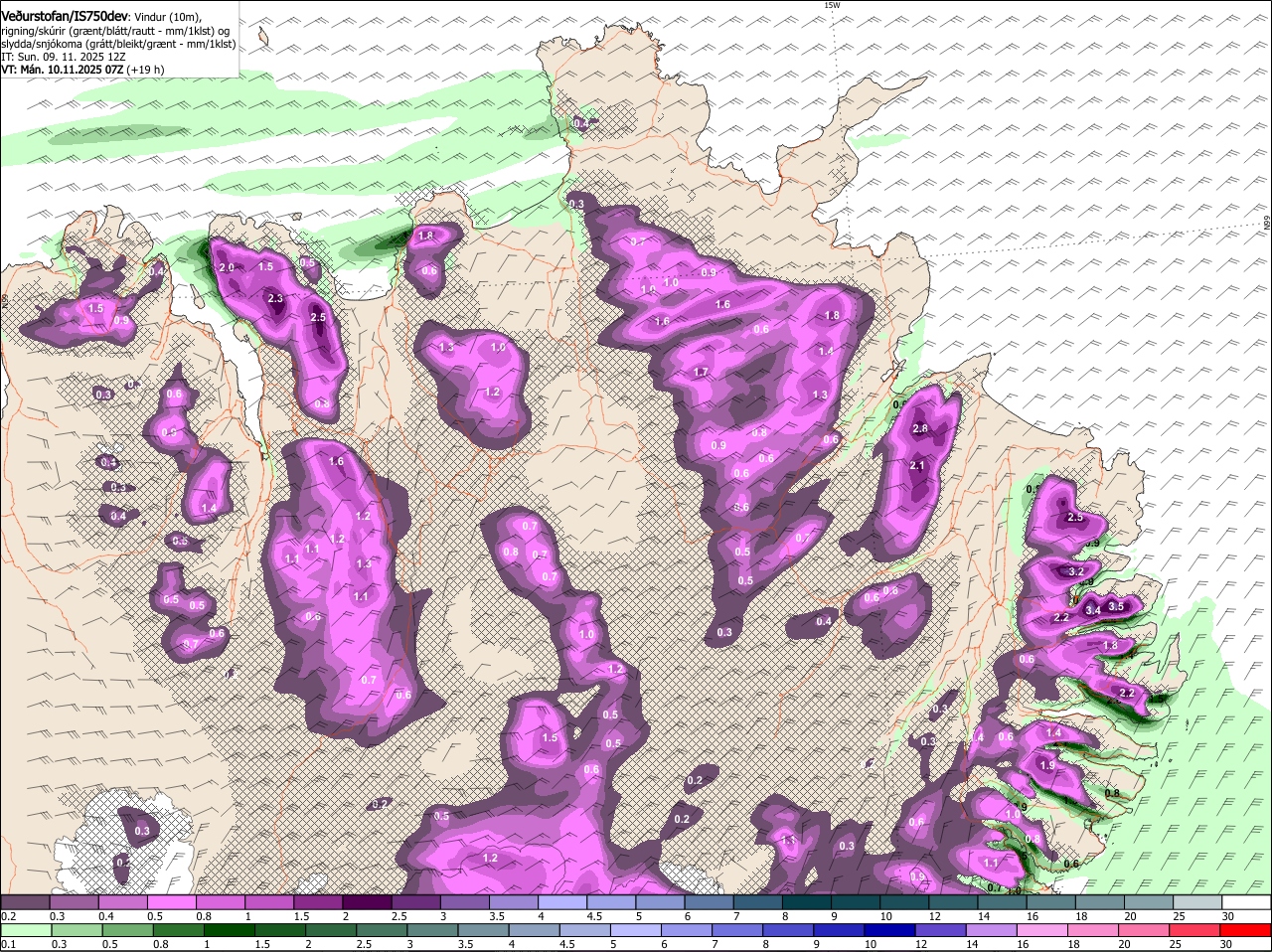
Task: Click the 1.9 precipitation value on the map
Action: click(x=1046, y=766)
